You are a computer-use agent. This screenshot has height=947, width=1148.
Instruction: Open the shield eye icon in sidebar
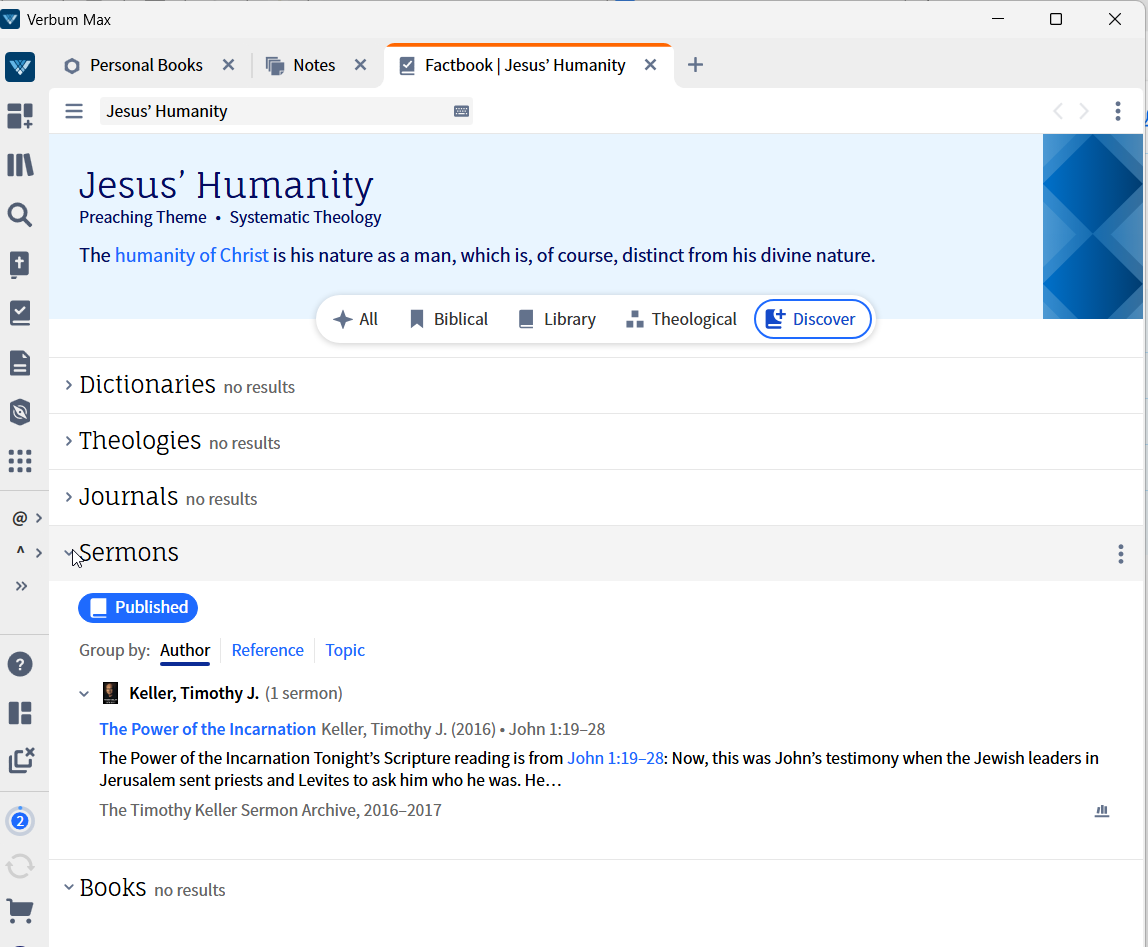[20, 412]
